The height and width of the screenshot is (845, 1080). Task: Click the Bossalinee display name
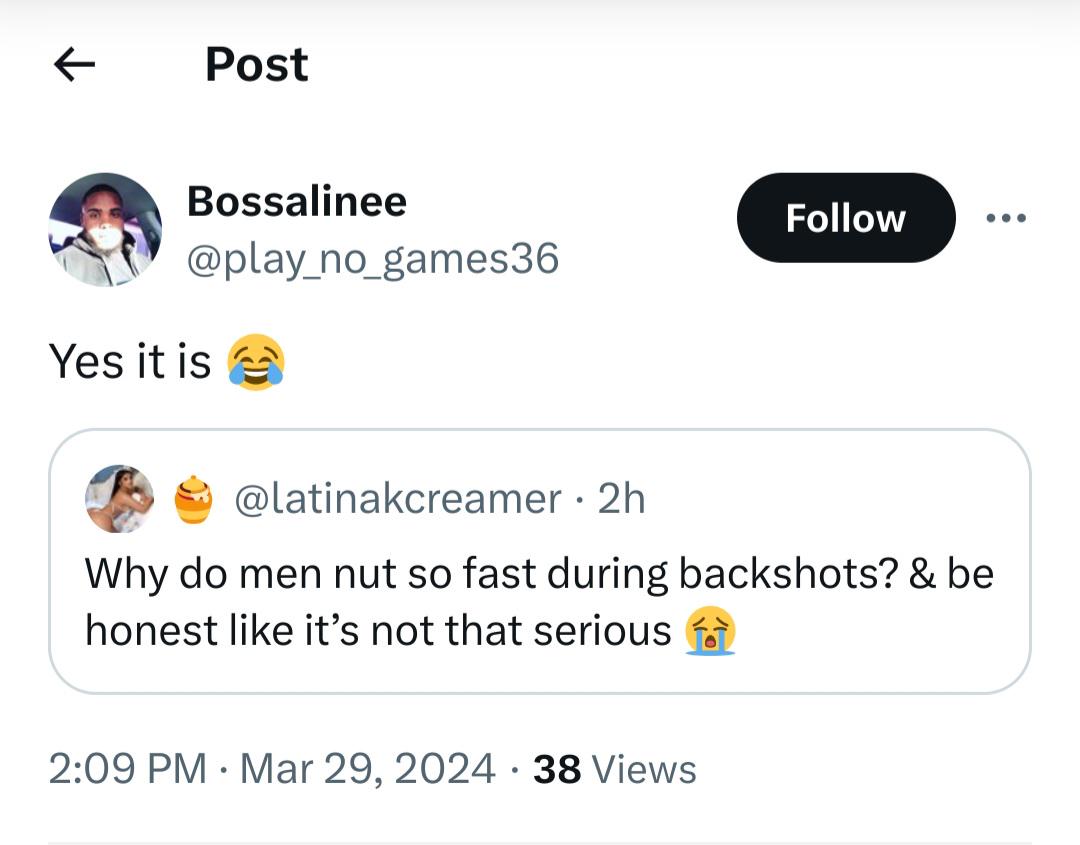click(x=297, y=202)
